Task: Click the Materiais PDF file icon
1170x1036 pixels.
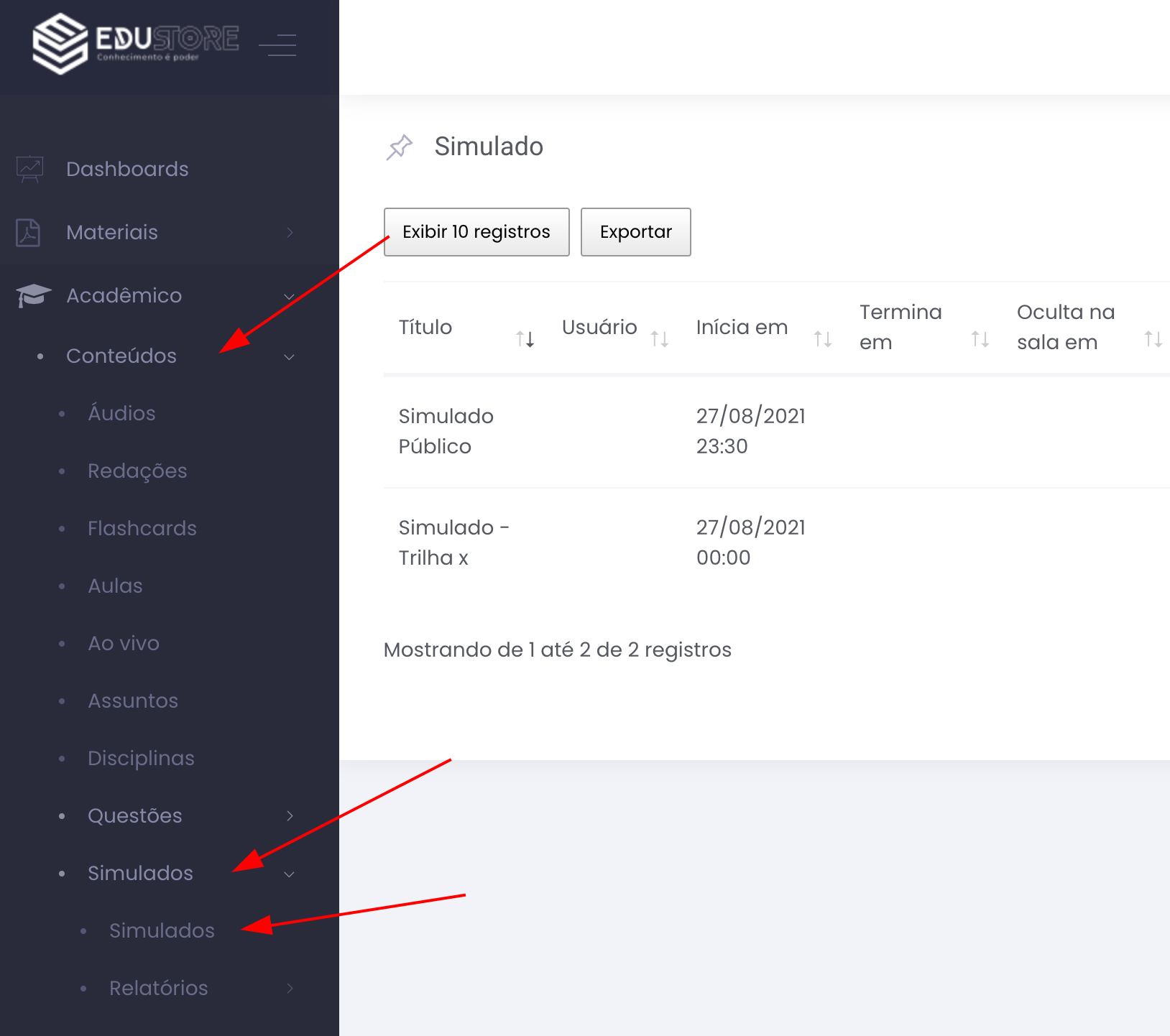Action: [x=28, y=233]
